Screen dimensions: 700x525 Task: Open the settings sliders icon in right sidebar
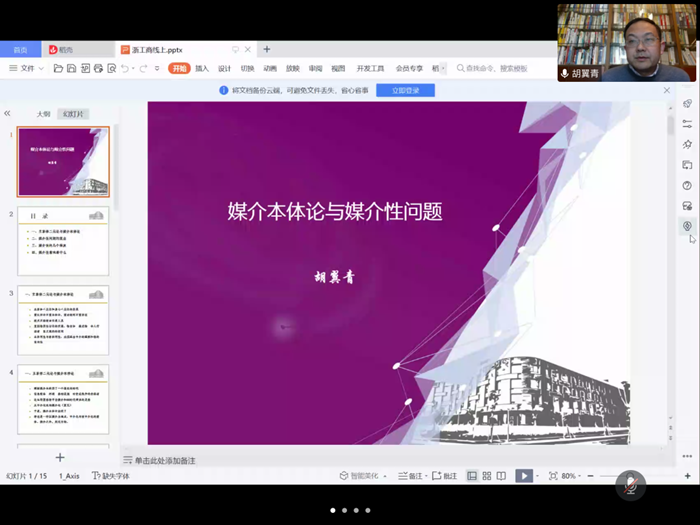687,124
